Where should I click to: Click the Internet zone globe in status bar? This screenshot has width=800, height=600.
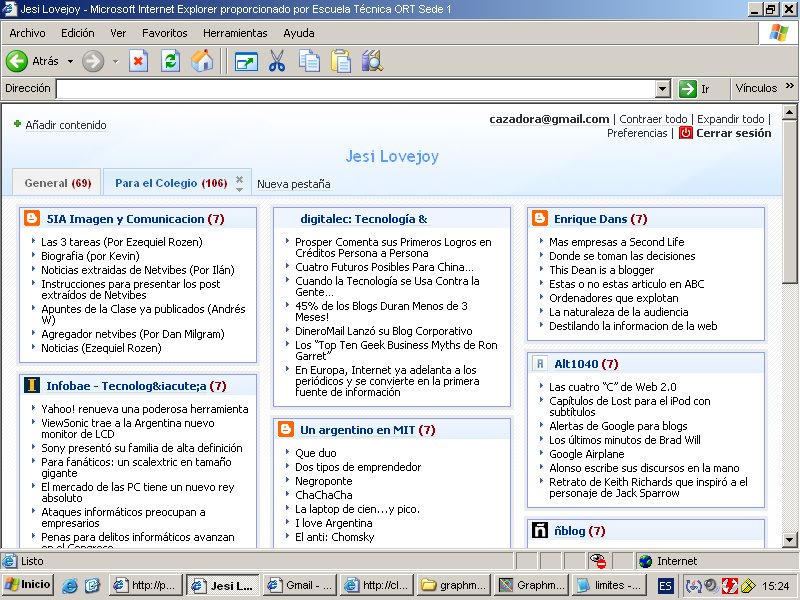(x=645, y=561)
